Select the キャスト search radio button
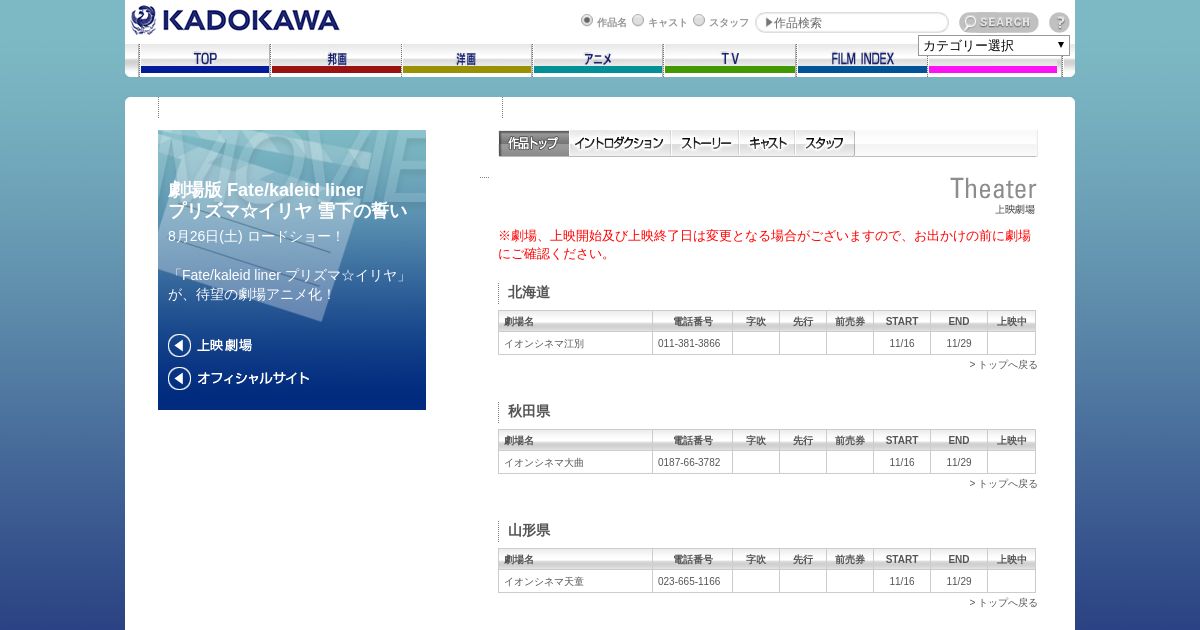This screenshot has height=630, width=1200. click(638, 20)
